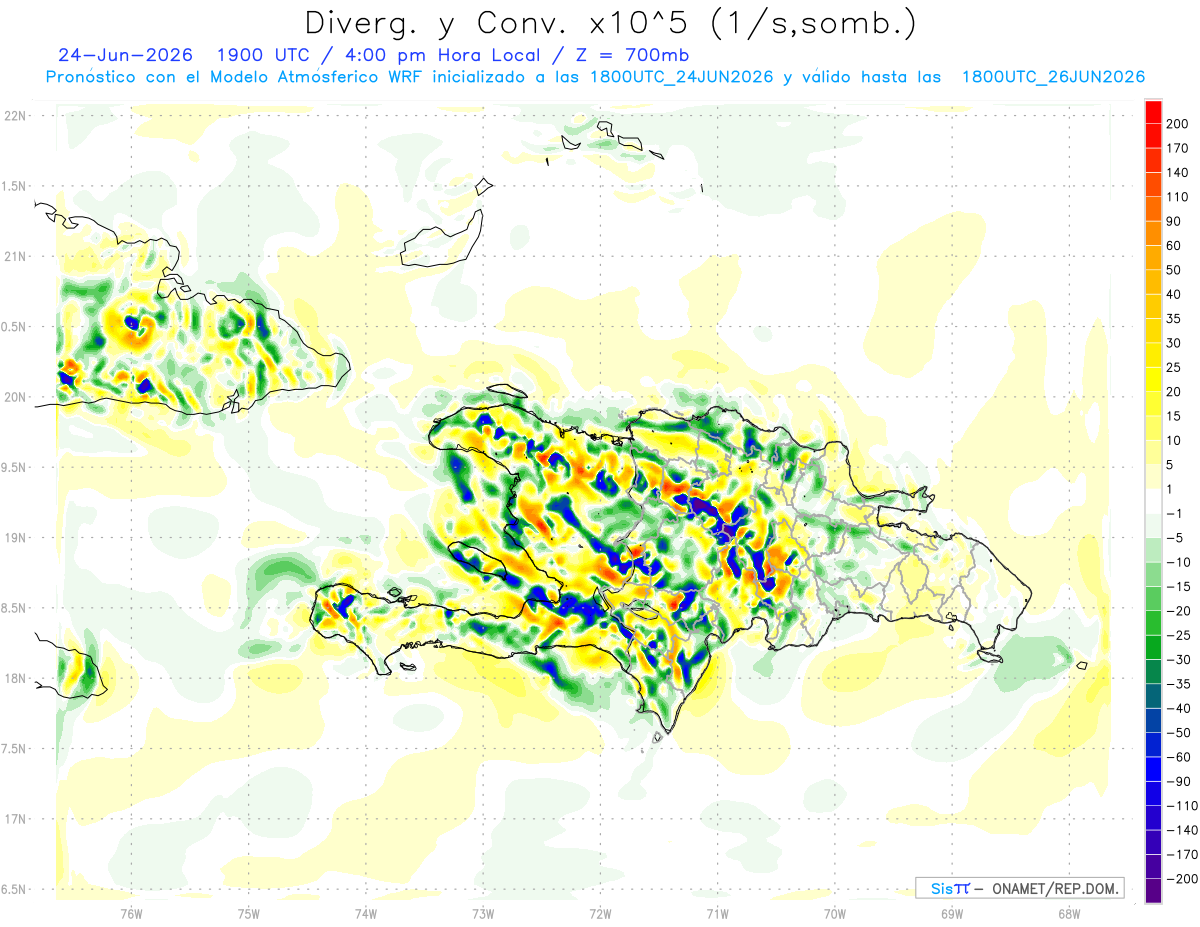
Task: Click the '8.5N' latitude label
Action: click(x=14, y=608)
